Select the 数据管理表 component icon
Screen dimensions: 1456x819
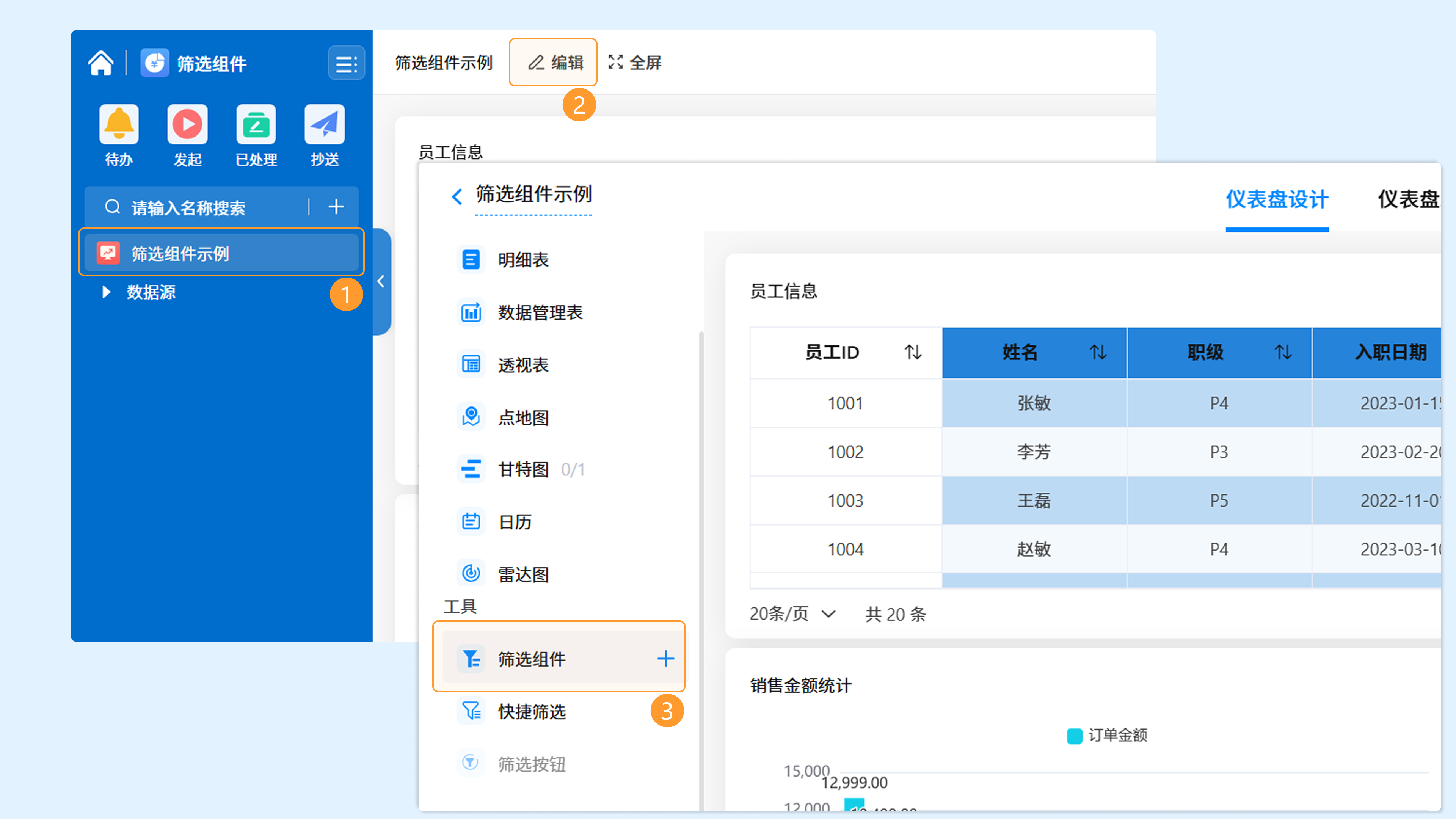click(471, 312)
